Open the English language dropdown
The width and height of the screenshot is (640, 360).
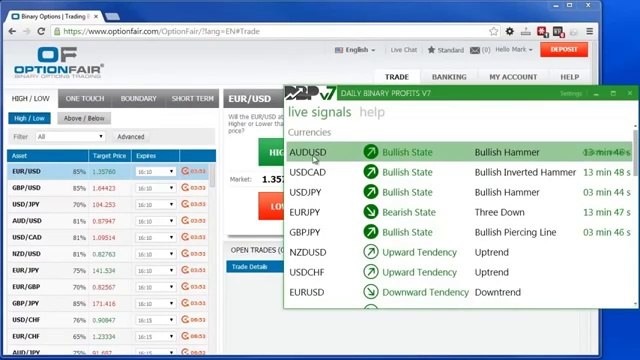[x=355, y=50]
